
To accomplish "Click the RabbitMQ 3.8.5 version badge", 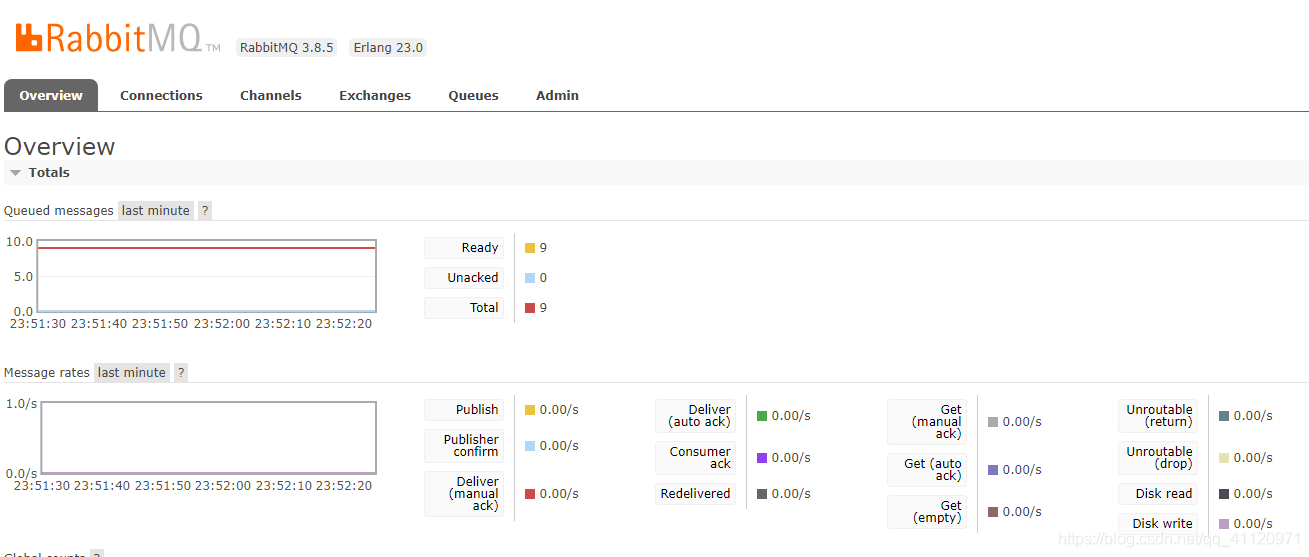I will click(287, 47).
